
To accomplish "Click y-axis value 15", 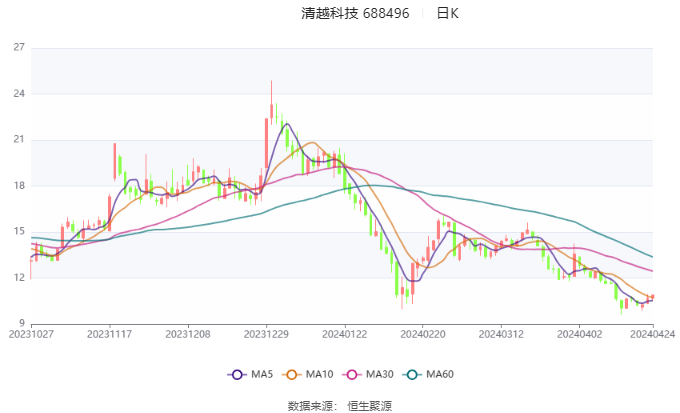I will pyautogui.click(x=19, y=232).
